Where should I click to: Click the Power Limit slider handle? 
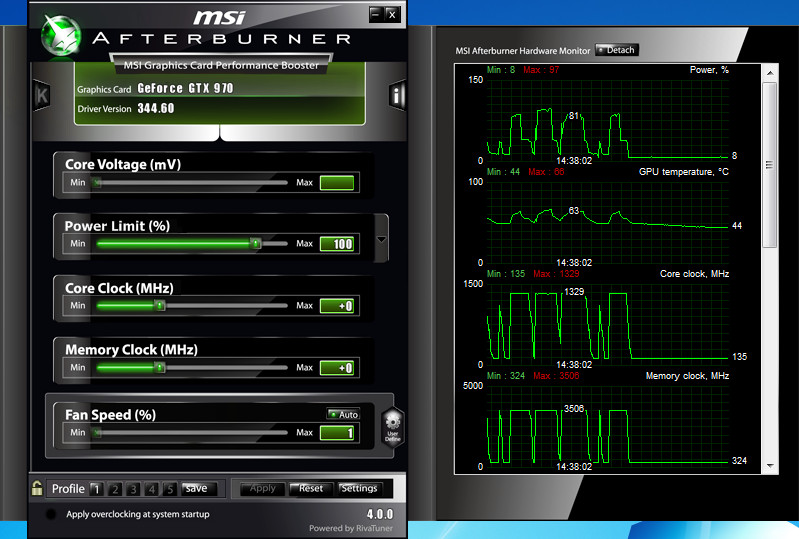point(255,243)
